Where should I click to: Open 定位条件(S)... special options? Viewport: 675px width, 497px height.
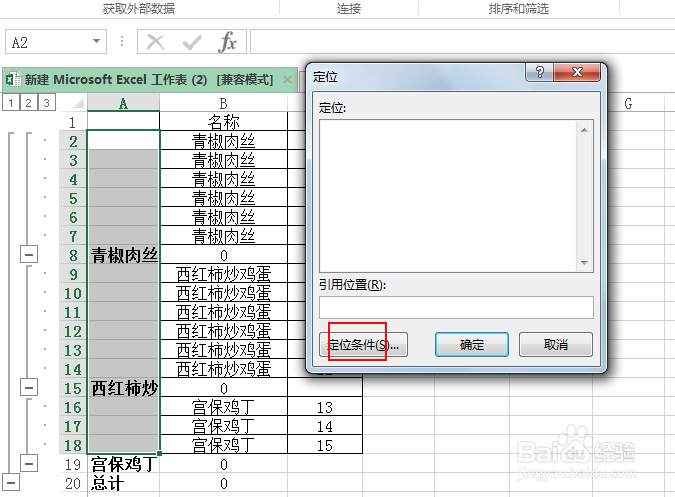click(x=363, y=345)
